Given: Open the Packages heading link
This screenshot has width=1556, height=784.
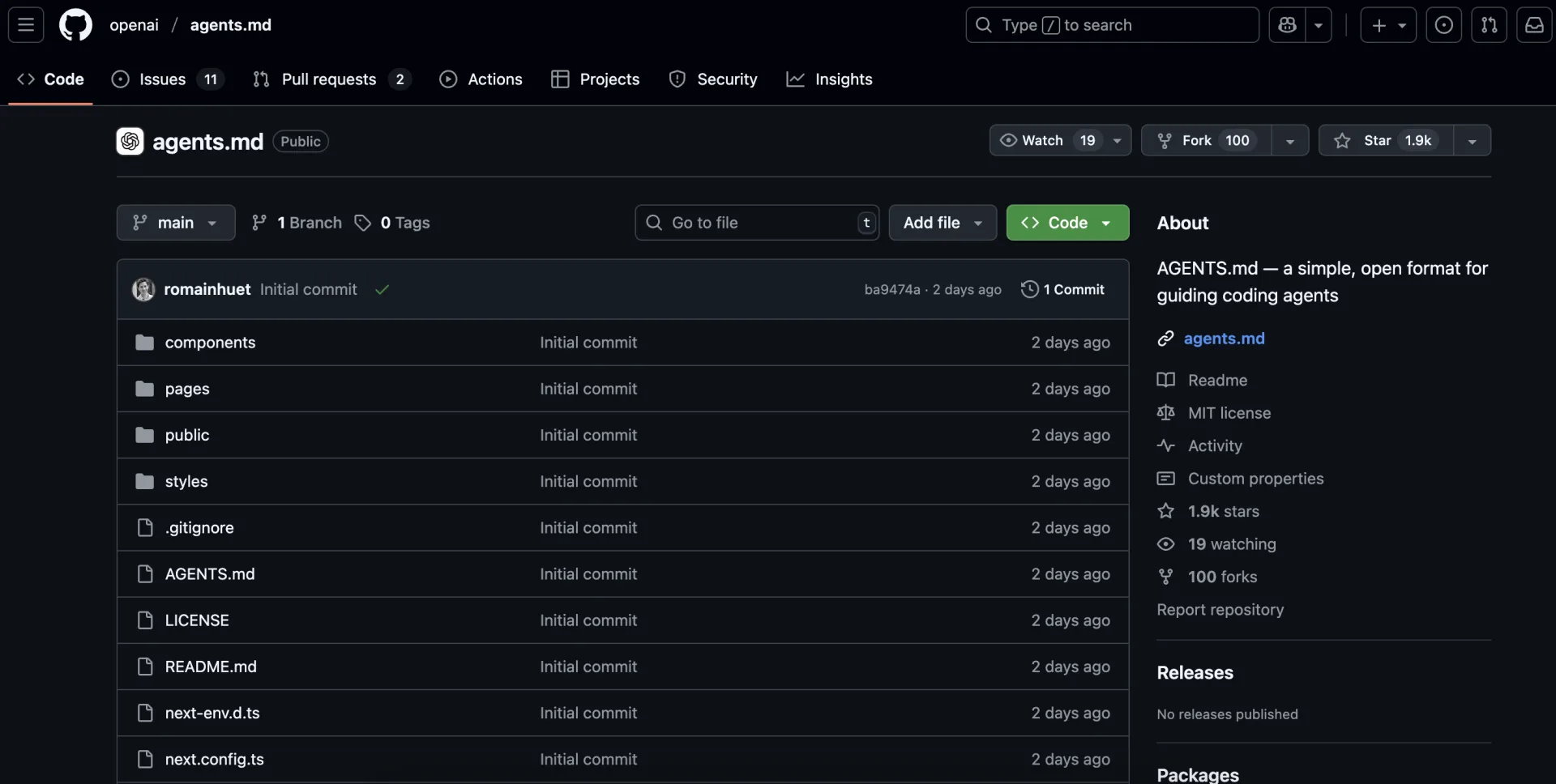Looking at the screenshot, I should (1198, 774).
